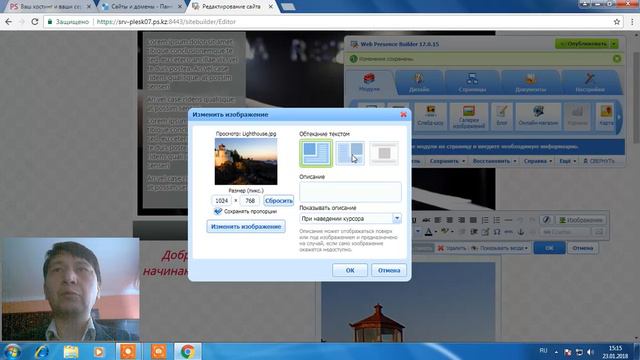Open the 'Справка' dropdown menu
Screen dimensions: 640x360
[538, 161]
